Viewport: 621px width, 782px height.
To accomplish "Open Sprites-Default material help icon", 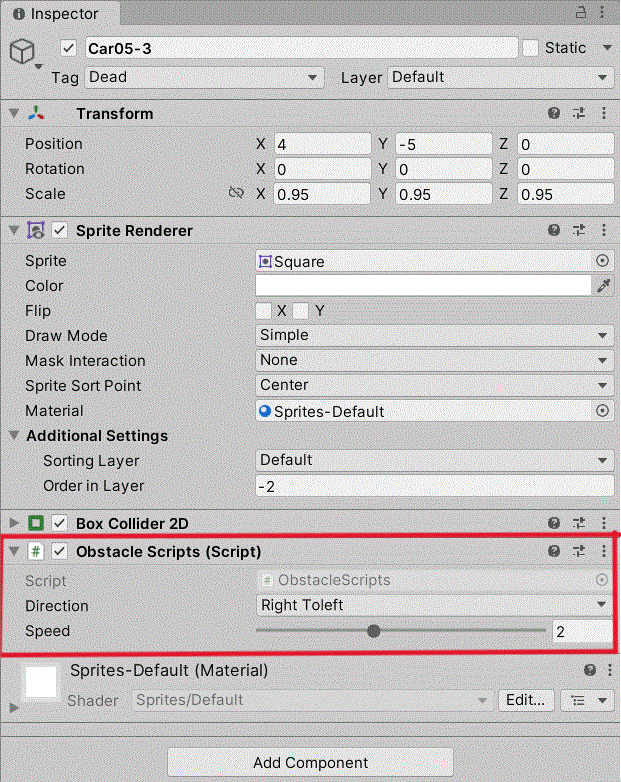I will point(590,670).
